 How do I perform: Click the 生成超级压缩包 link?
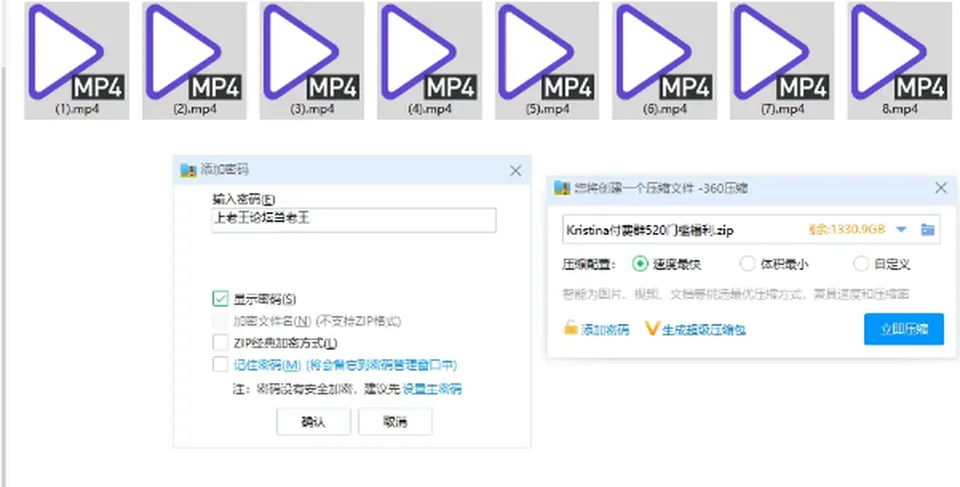pos(696,330)
